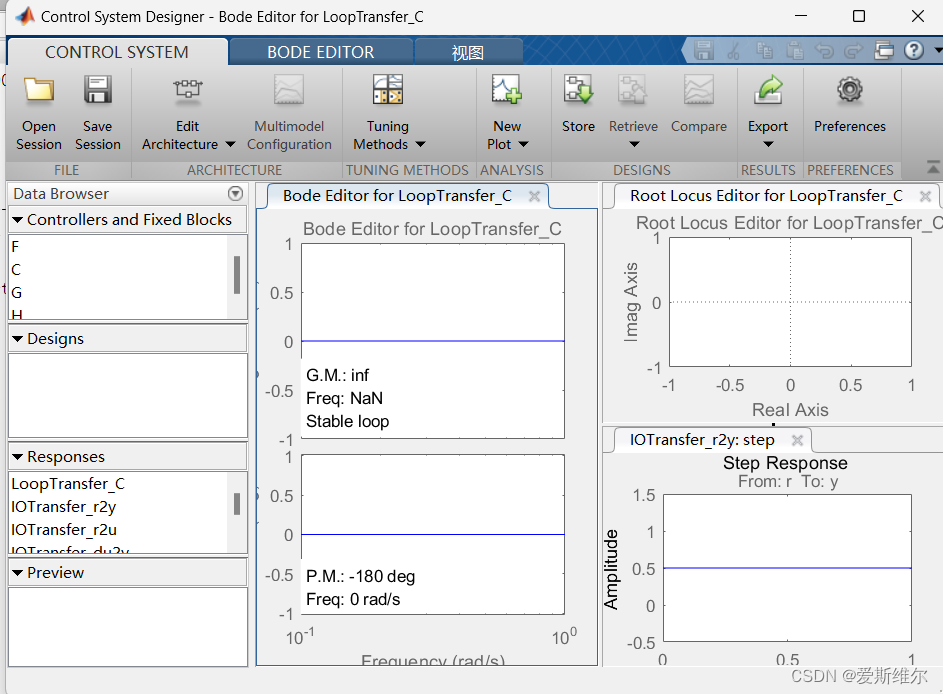Click the G.M.: inf text in the magnitude plot
Viewport: 943px width, 694px height.
point(337,375)
